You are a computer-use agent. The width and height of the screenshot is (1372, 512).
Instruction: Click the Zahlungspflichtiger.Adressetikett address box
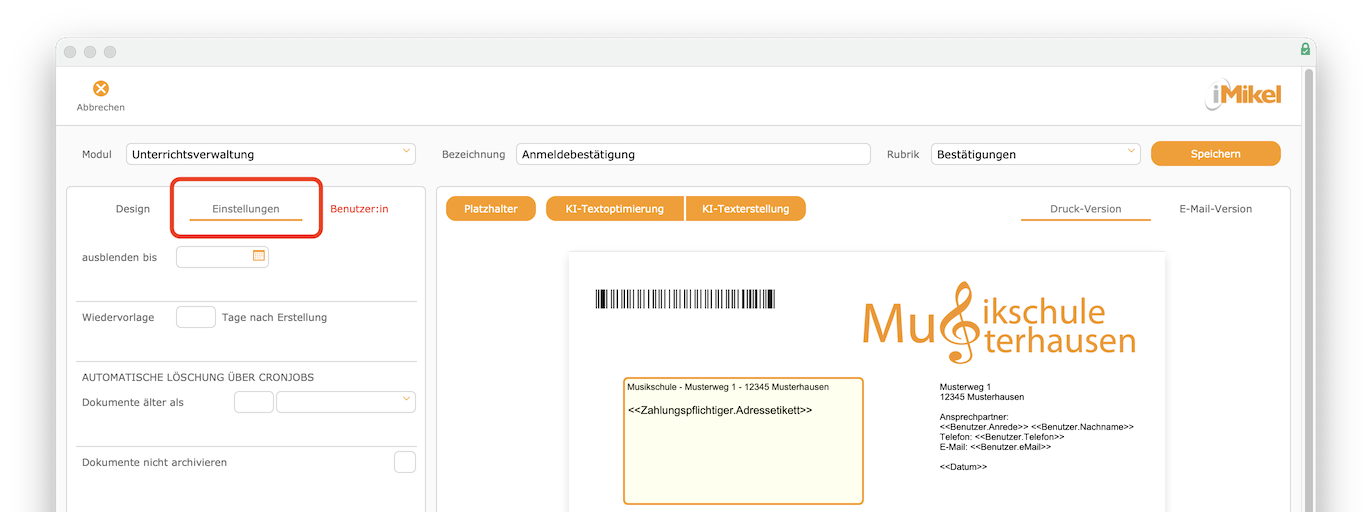(743, 441)
